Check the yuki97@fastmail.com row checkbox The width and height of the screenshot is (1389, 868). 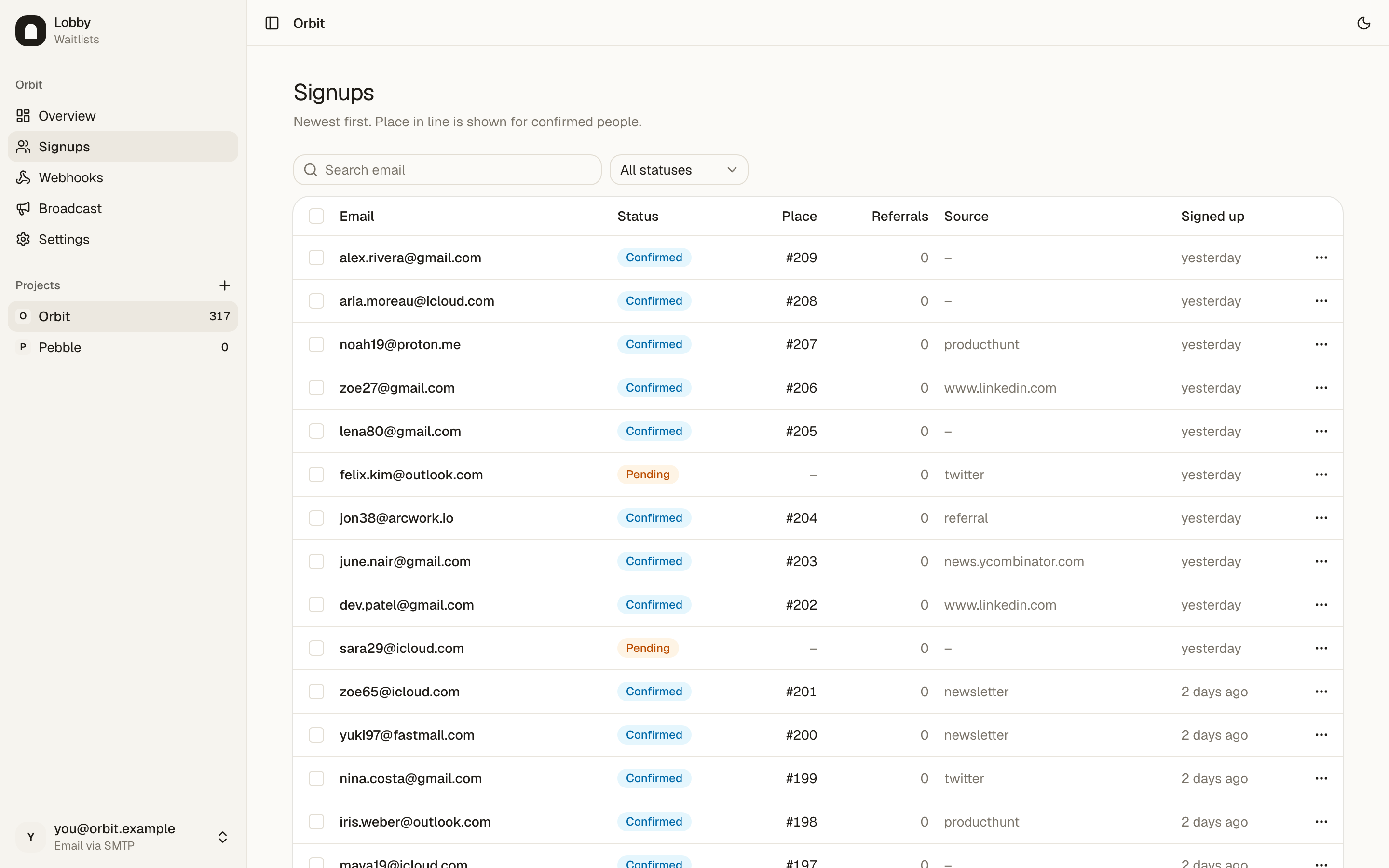(x=316, y=735)
